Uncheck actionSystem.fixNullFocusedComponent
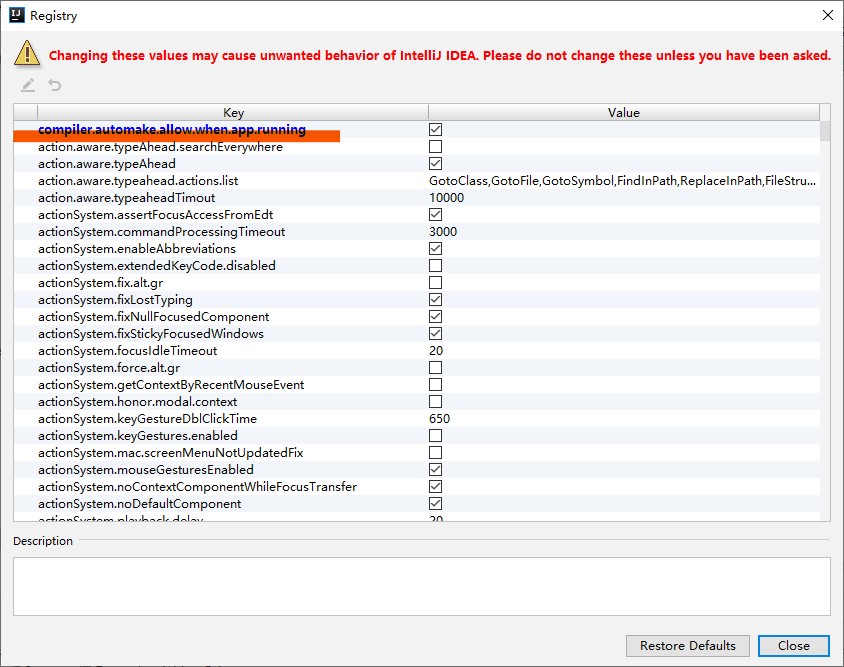This screenshot has height=667, width=844. pos(435,317)
